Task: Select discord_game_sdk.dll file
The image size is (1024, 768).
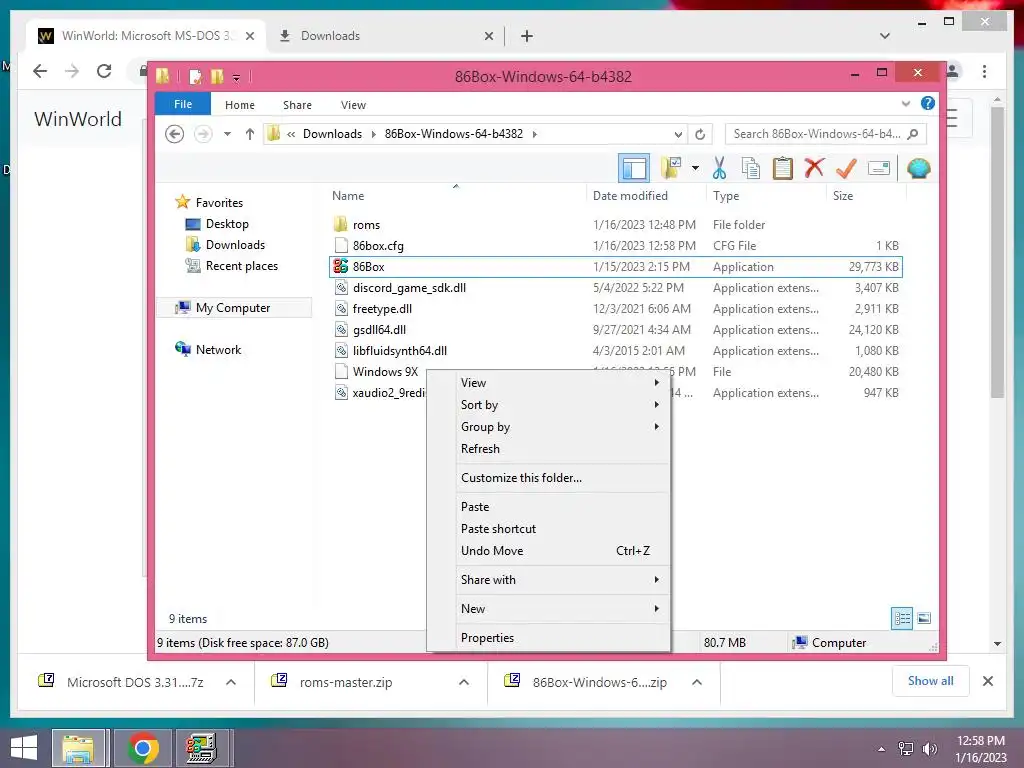Action: tap(409, 287)
